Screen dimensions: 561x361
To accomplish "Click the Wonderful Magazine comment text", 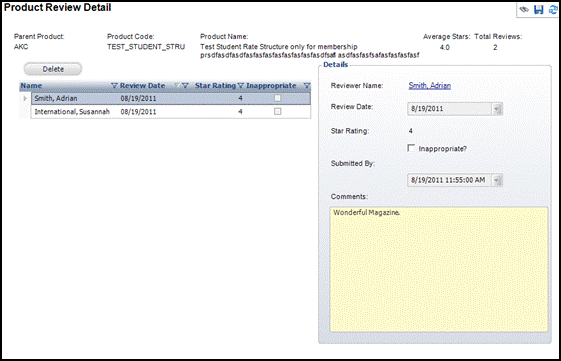I will coord(367,213).
